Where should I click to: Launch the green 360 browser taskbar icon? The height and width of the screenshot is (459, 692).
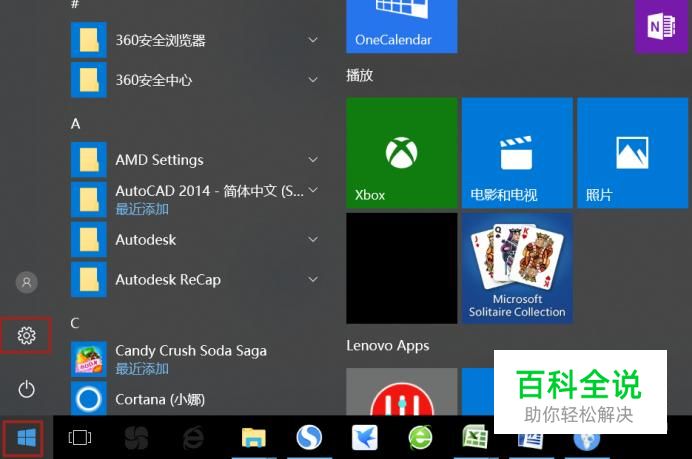420,437
